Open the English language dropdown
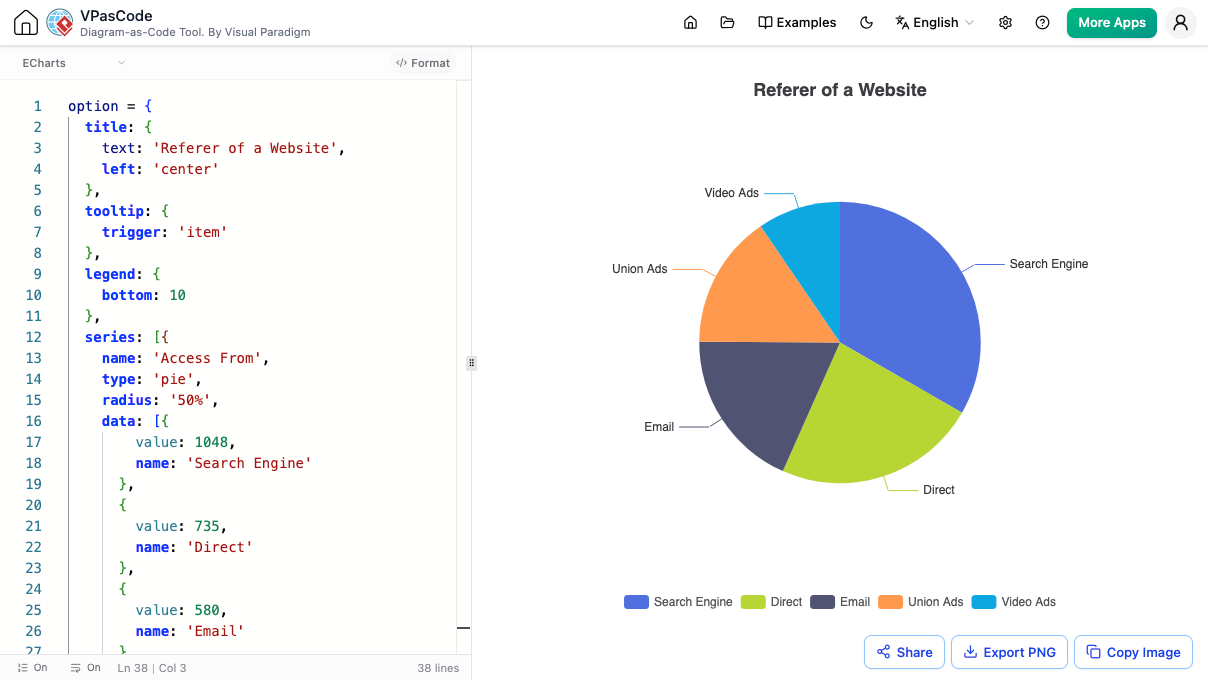Screen dimensions: 1208x680 [934, 23]
